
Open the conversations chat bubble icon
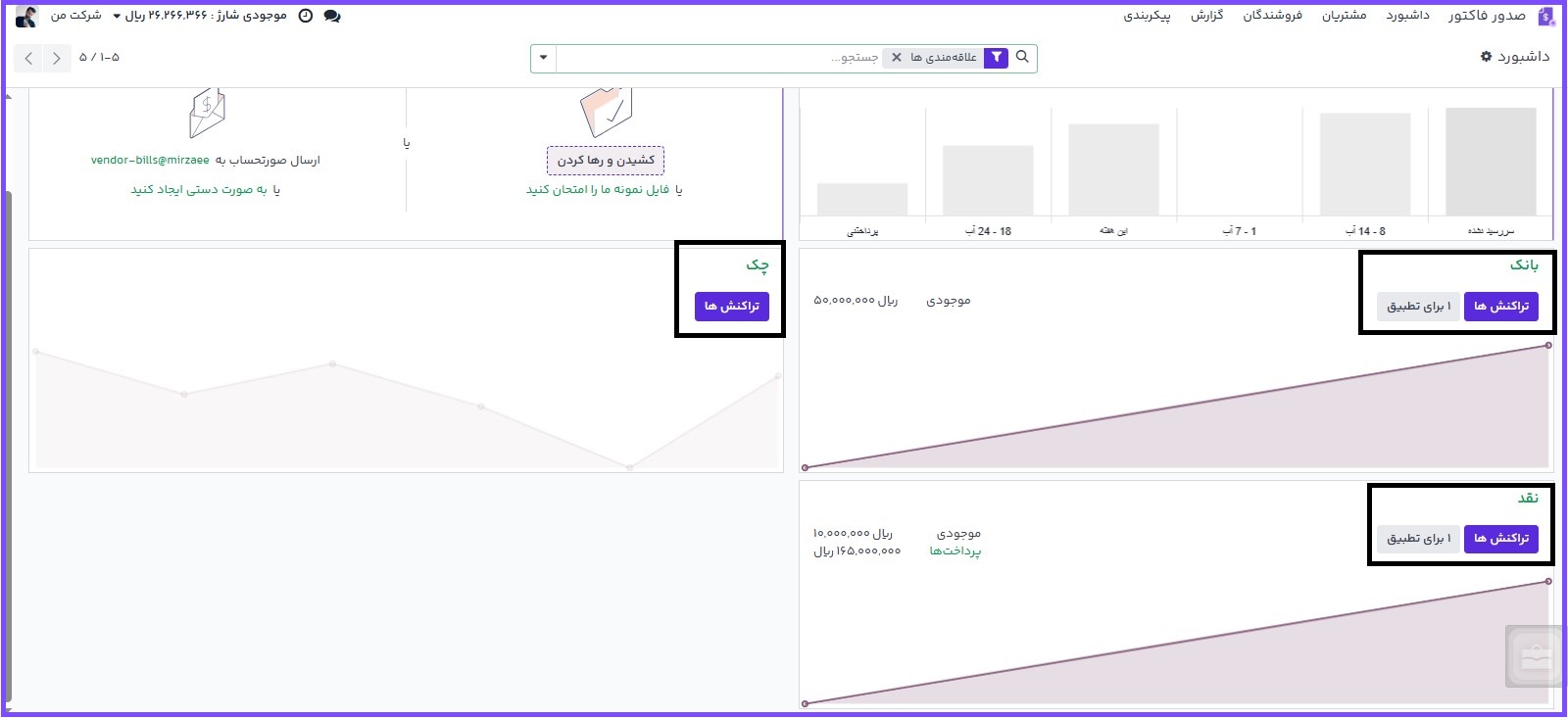[x=332, y=16]
